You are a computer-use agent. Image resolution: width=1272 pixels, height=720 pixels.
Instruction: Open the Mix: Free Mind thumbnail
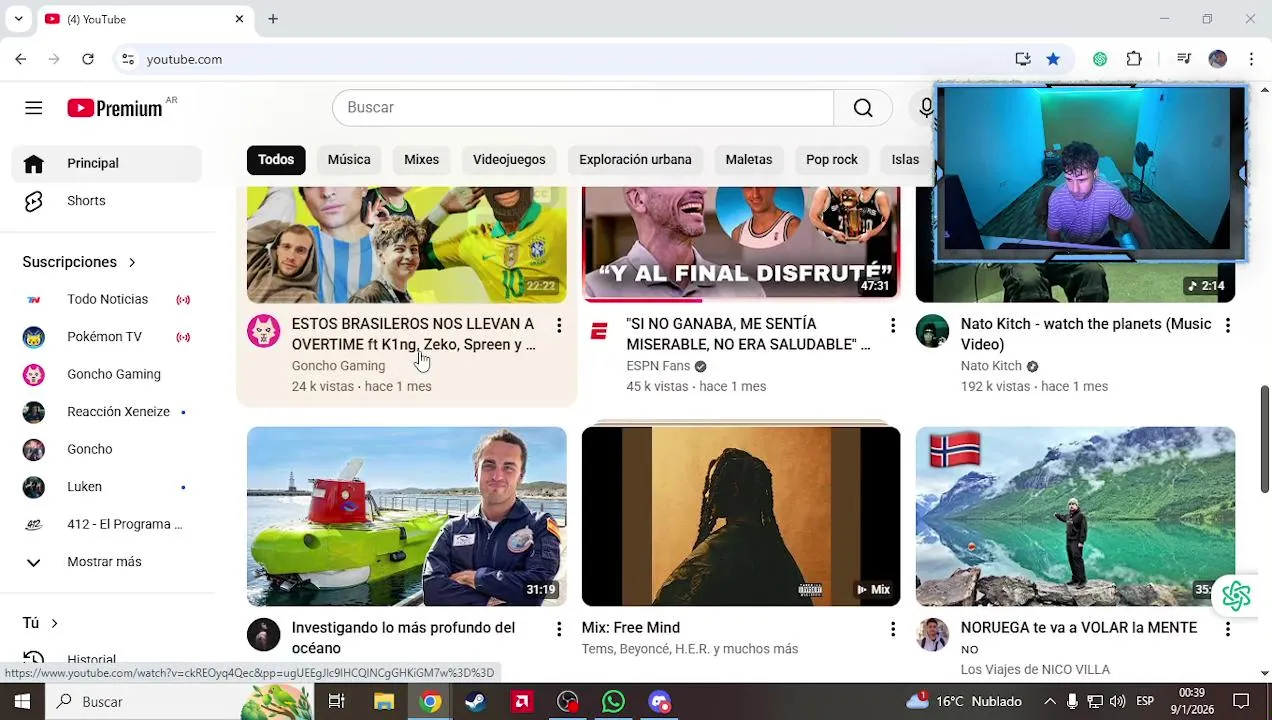click(x=741, y=517)
